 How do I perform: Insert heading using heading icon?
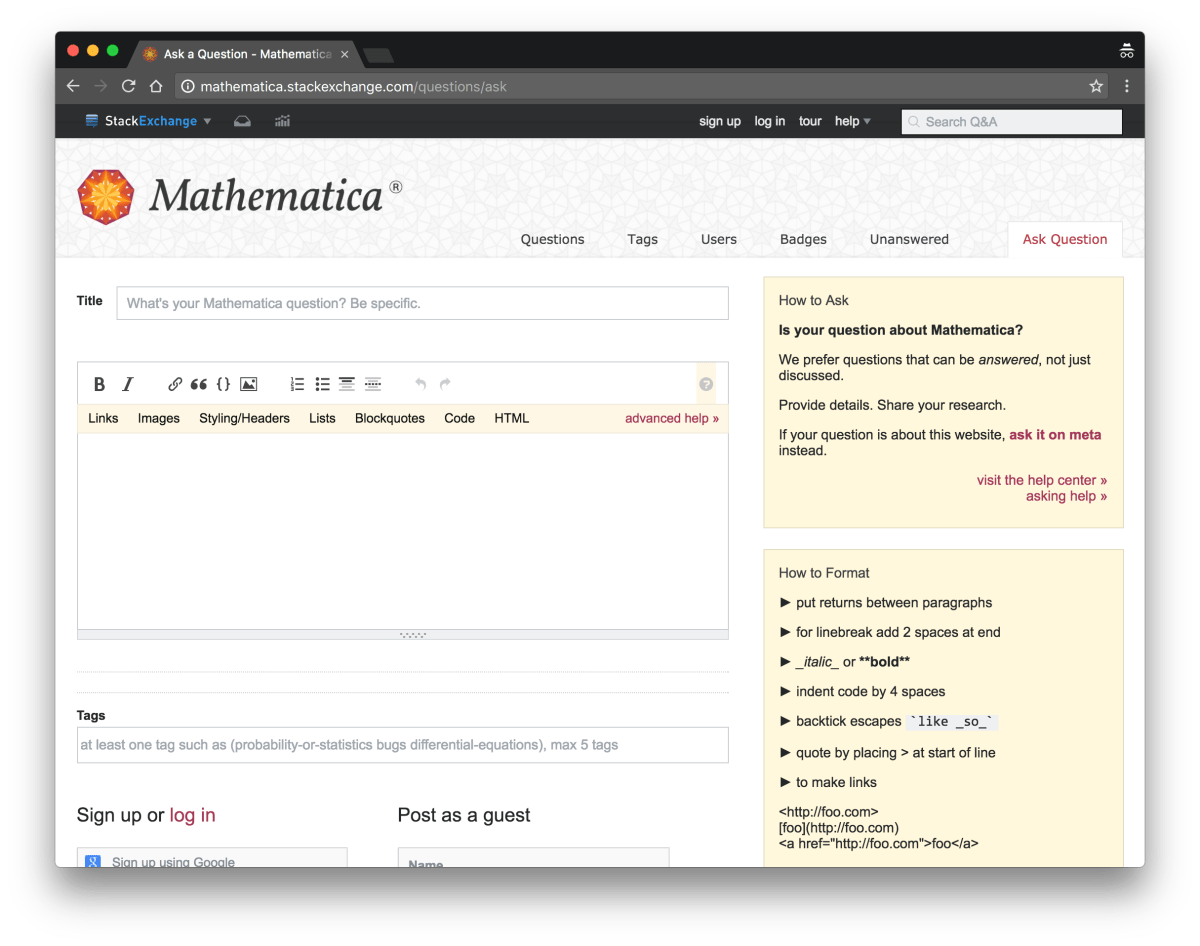pyautogui.click(x=347, y=384)
